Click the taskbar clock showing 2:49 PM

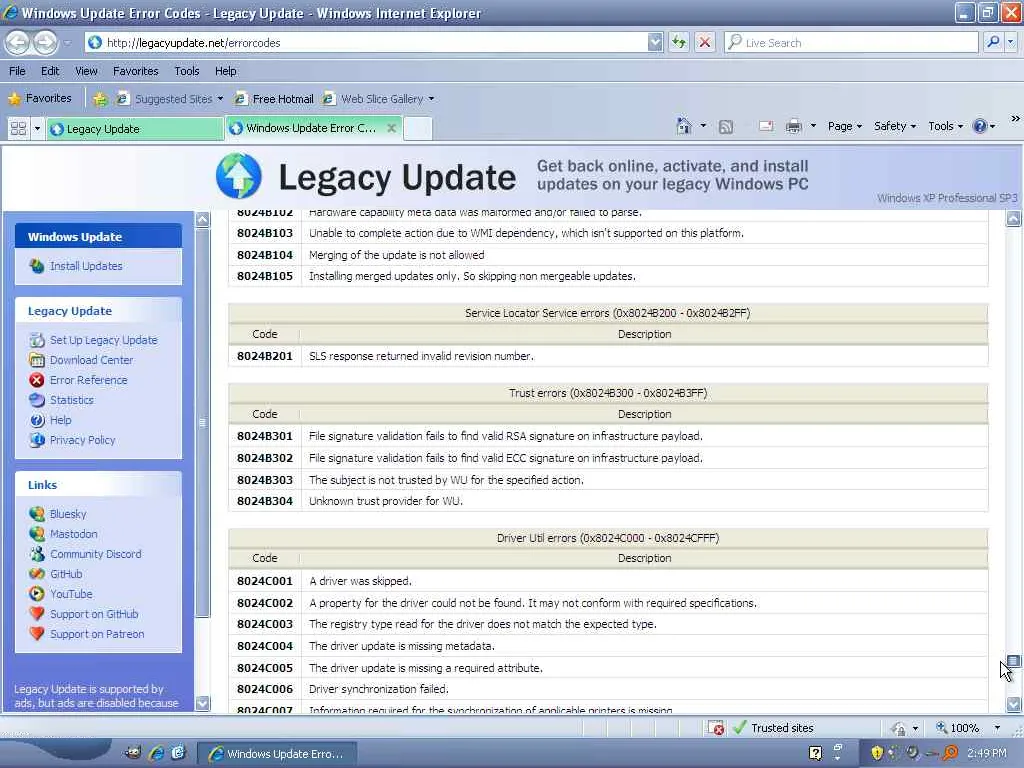(x=987, y=753)
